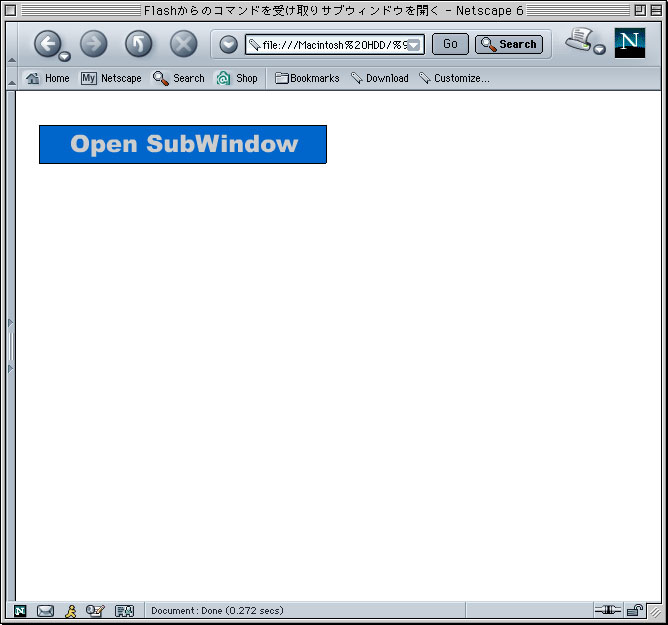This screenshot has height=625, width=668.
Task: Click the Search button in navigation toolbar
Action: (x=509, y=44)
